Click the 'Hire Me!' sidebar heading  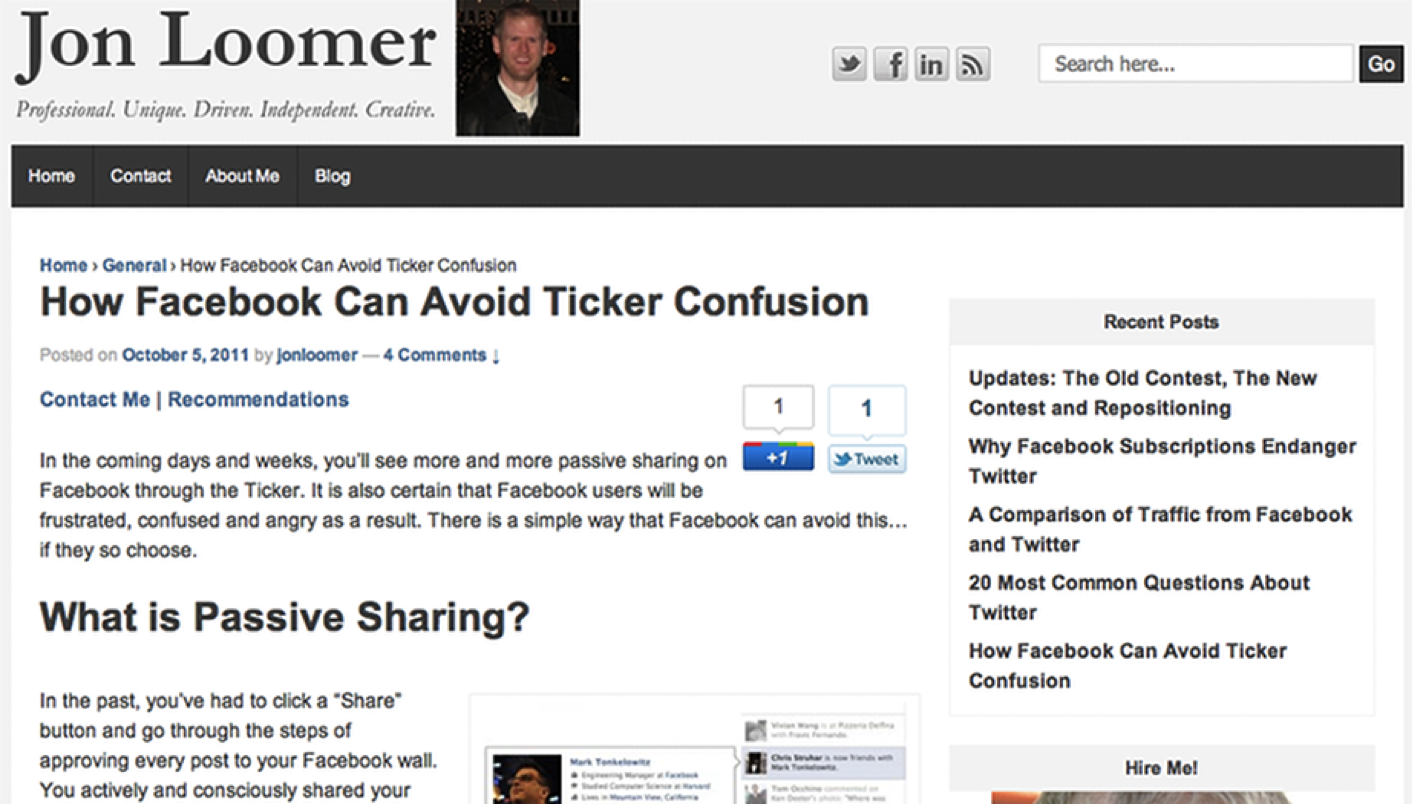click(1161, 768)
